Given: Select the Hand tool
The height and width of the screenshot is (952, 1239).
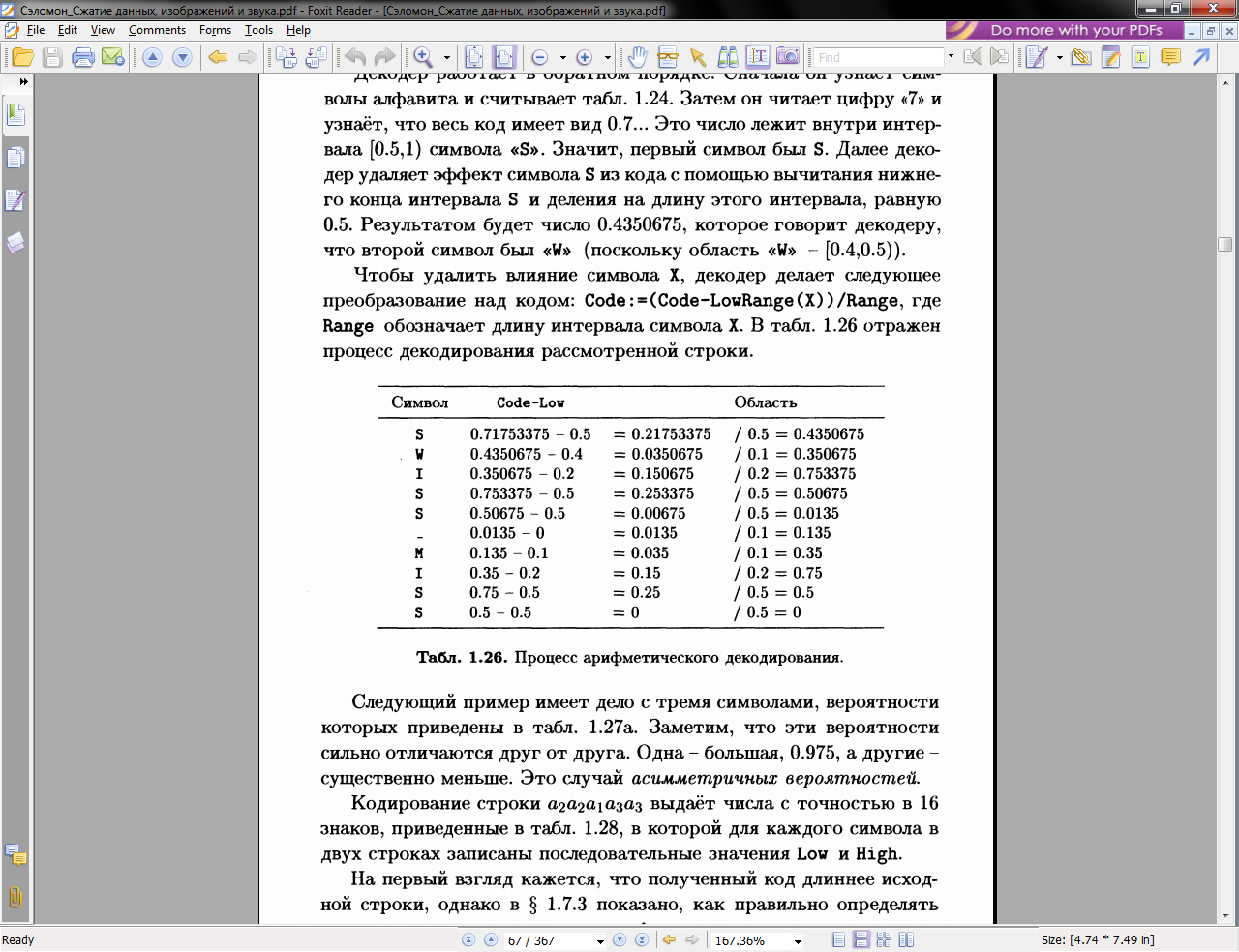Looking at the screenshot, I should [637, 57].
